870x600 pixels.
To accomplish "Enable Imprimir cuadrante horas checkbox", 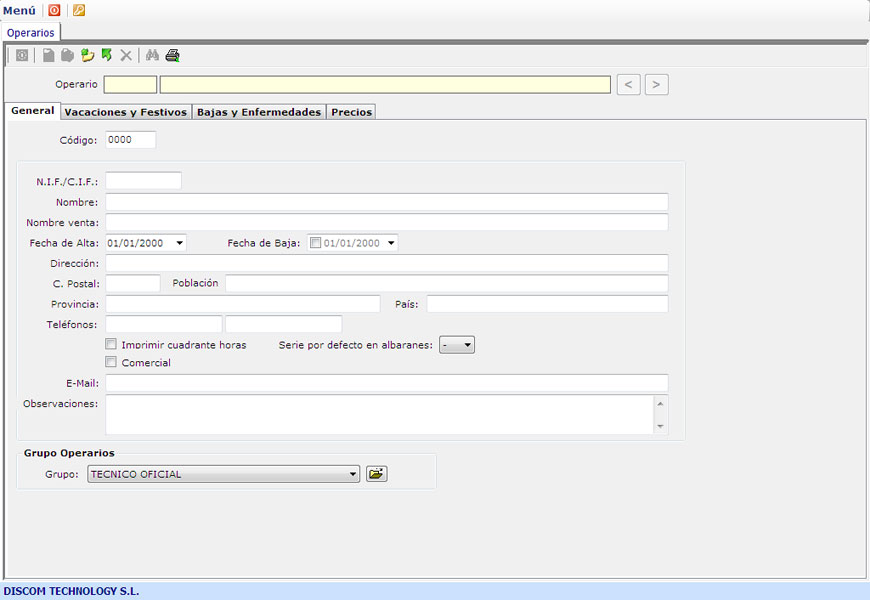I will 111,344.
